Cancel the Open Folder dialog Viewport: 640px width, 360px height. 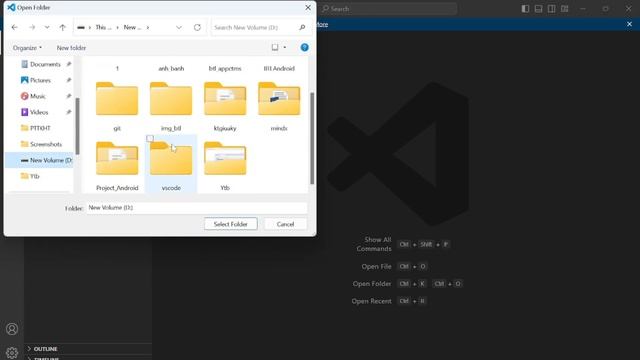(285, 224)
